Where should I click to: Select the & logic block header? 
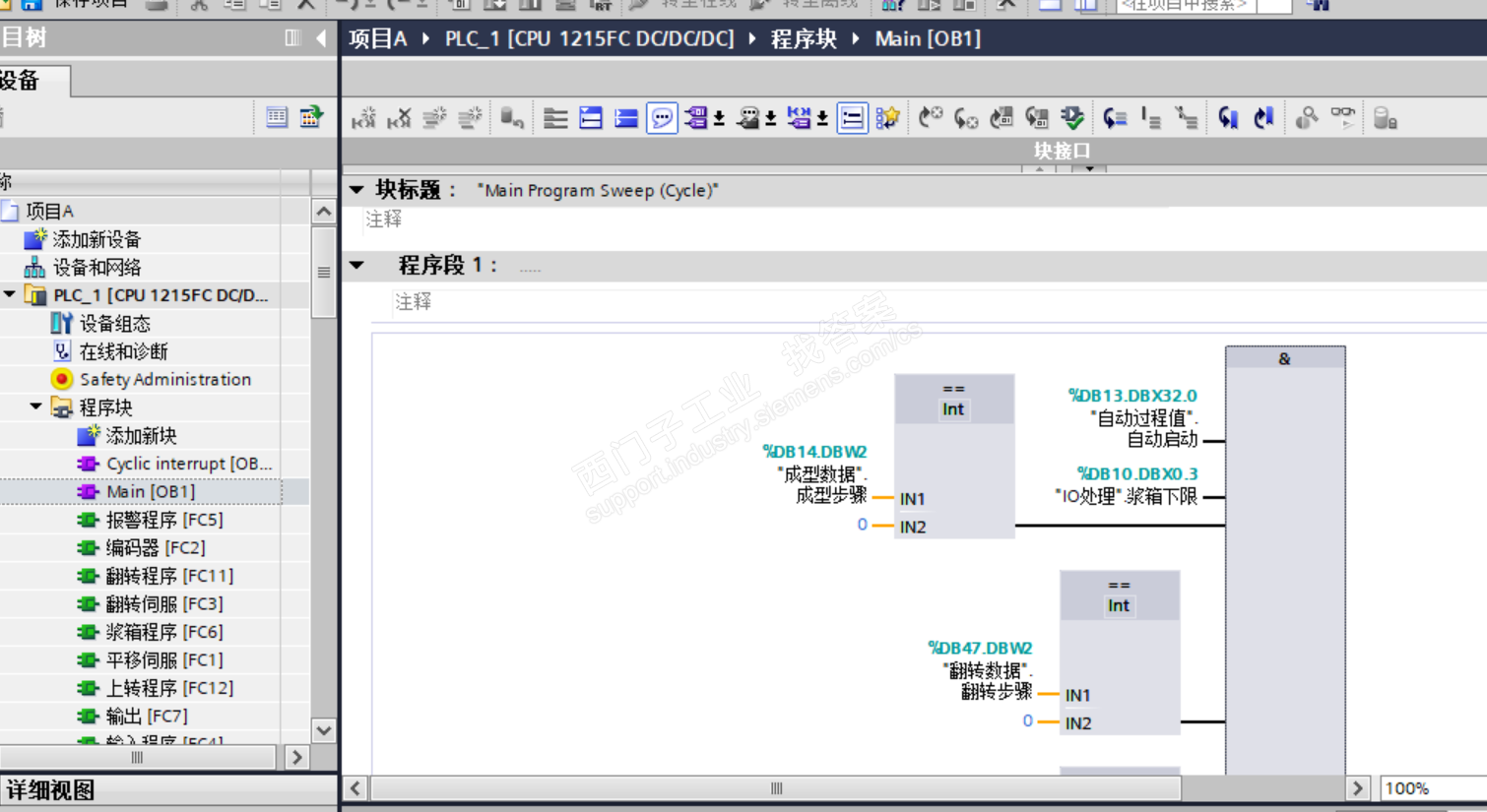pyautogui.click(x=1285, y=358)
